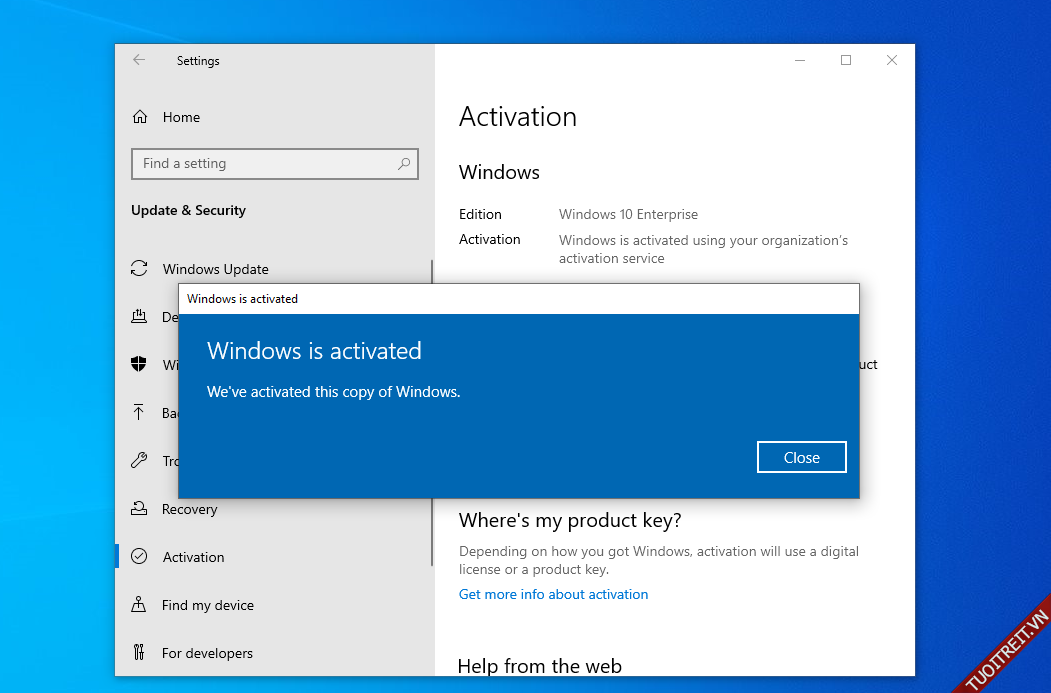Maximize the Settings window
The height and width of the screenshot is (693, 1051).
846,60
